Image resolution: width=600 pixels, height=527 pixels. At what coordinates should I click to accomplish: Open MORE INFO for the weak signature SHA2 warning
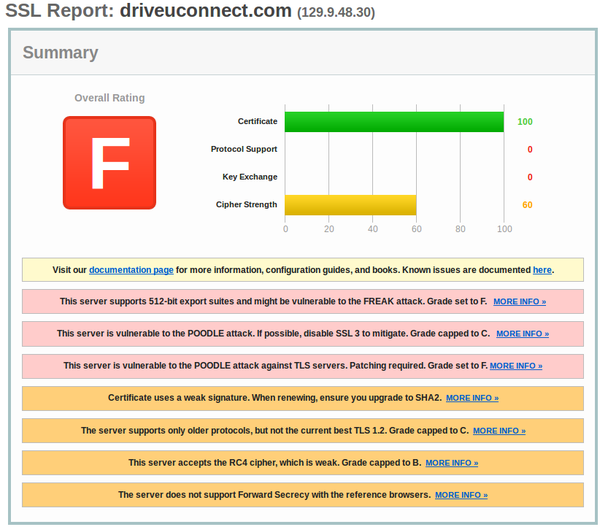[472, 398]
